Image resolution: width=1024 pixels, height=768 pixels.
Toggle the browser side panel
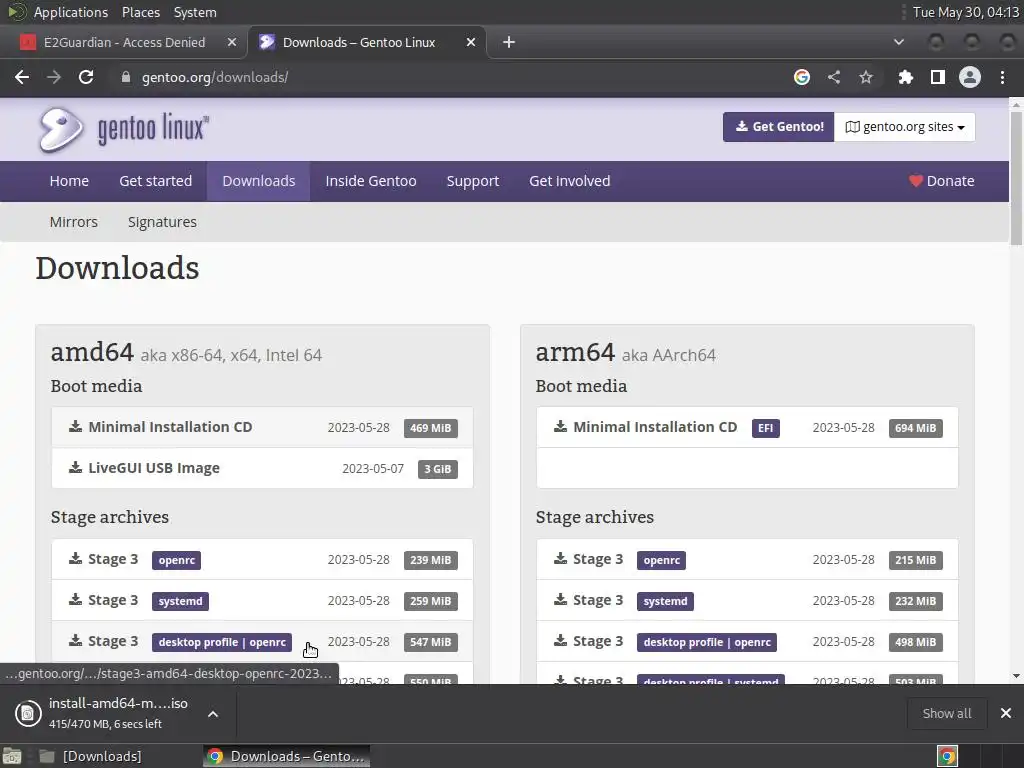[x=938, y=77]
